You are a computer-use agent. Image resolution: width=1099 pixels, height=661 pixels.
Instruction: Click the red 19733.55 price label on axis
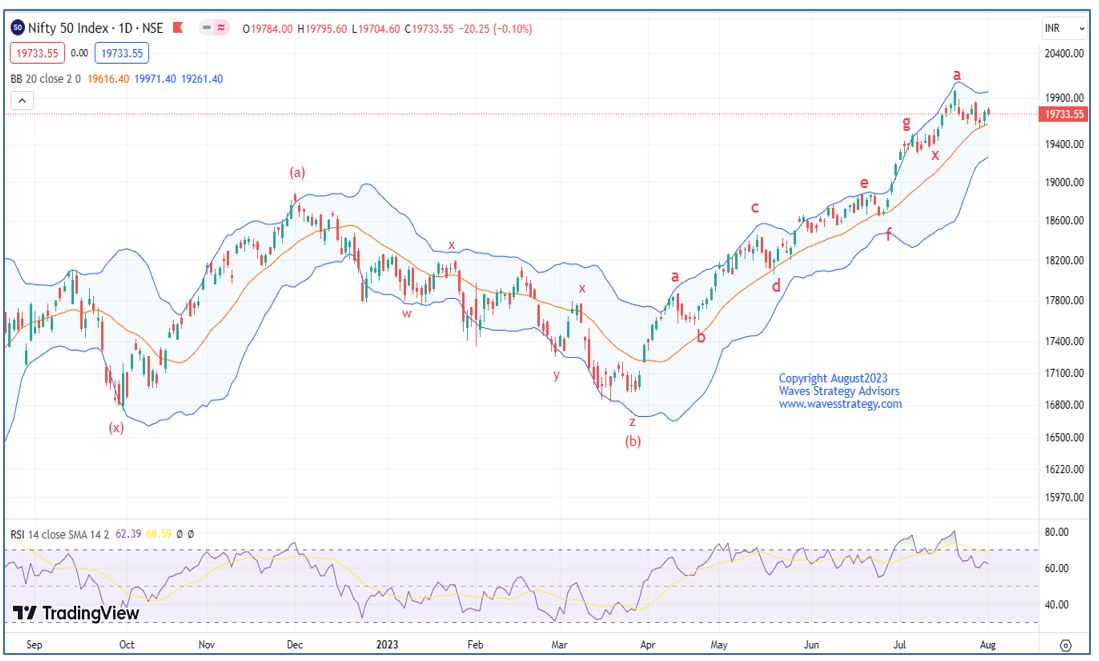point(1063,114)
